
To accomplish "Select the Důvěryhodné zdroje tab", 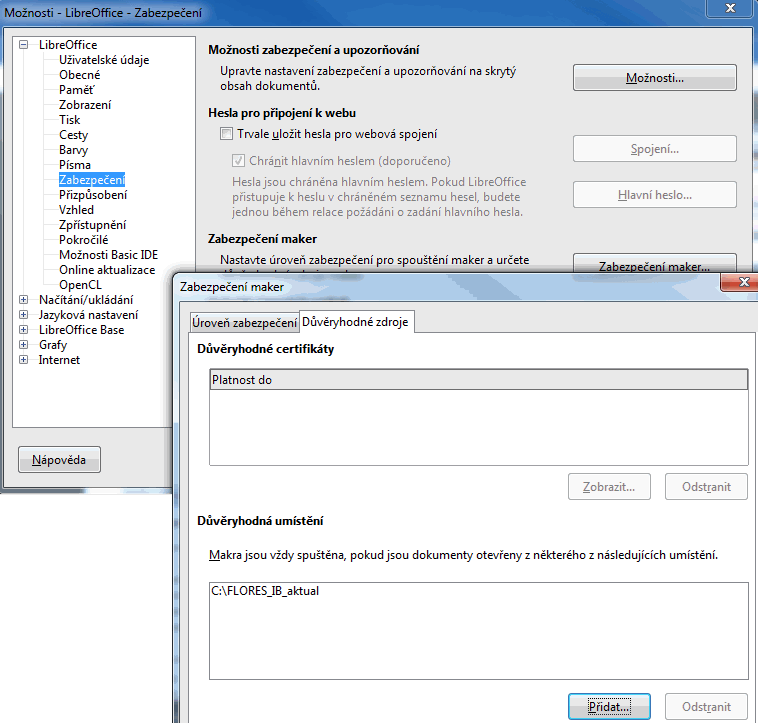I will [355, 321].
